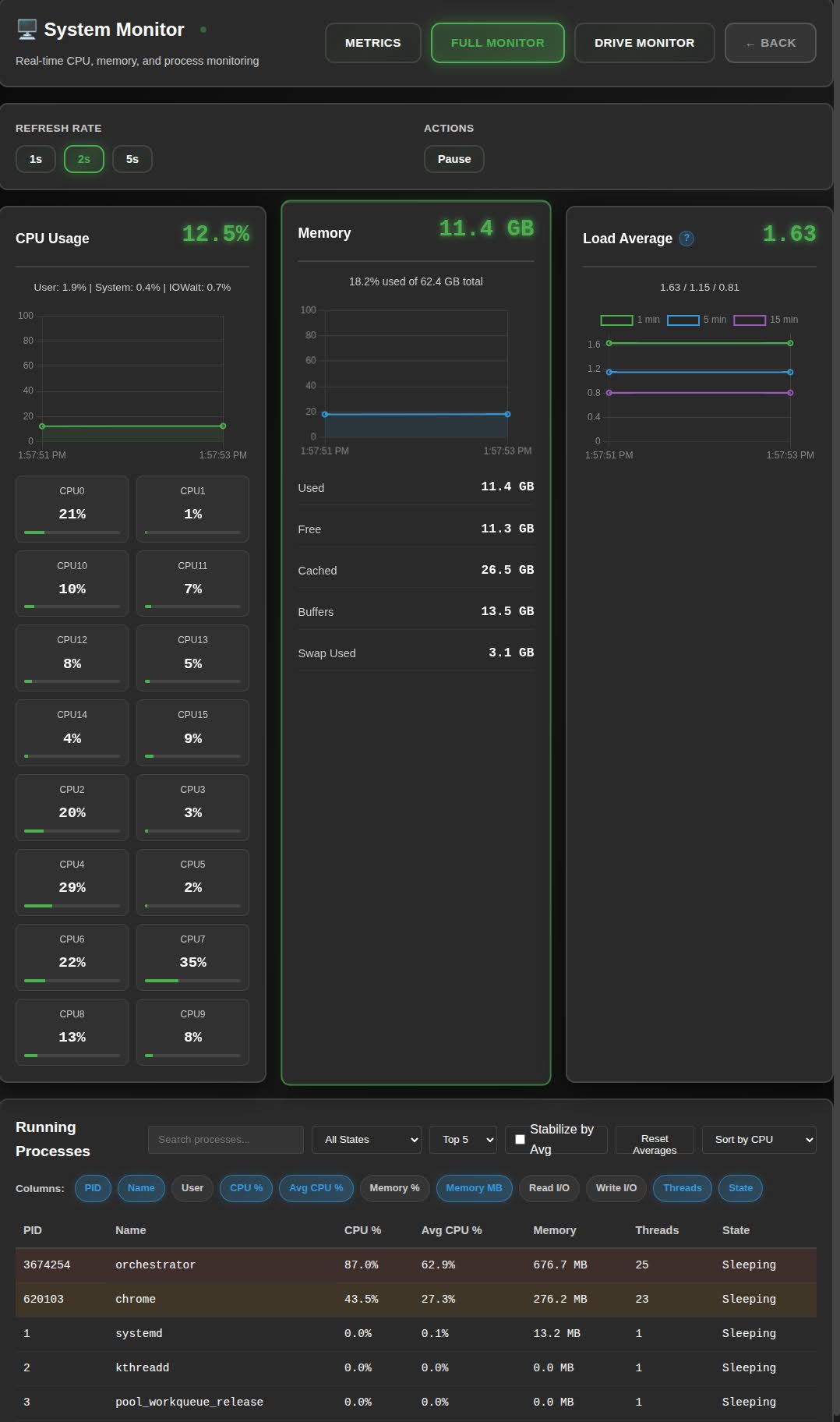Switch to the Drive Monitor tab
The height and width of the screenshot is (1422, 840).
click(x=644, y=43)
